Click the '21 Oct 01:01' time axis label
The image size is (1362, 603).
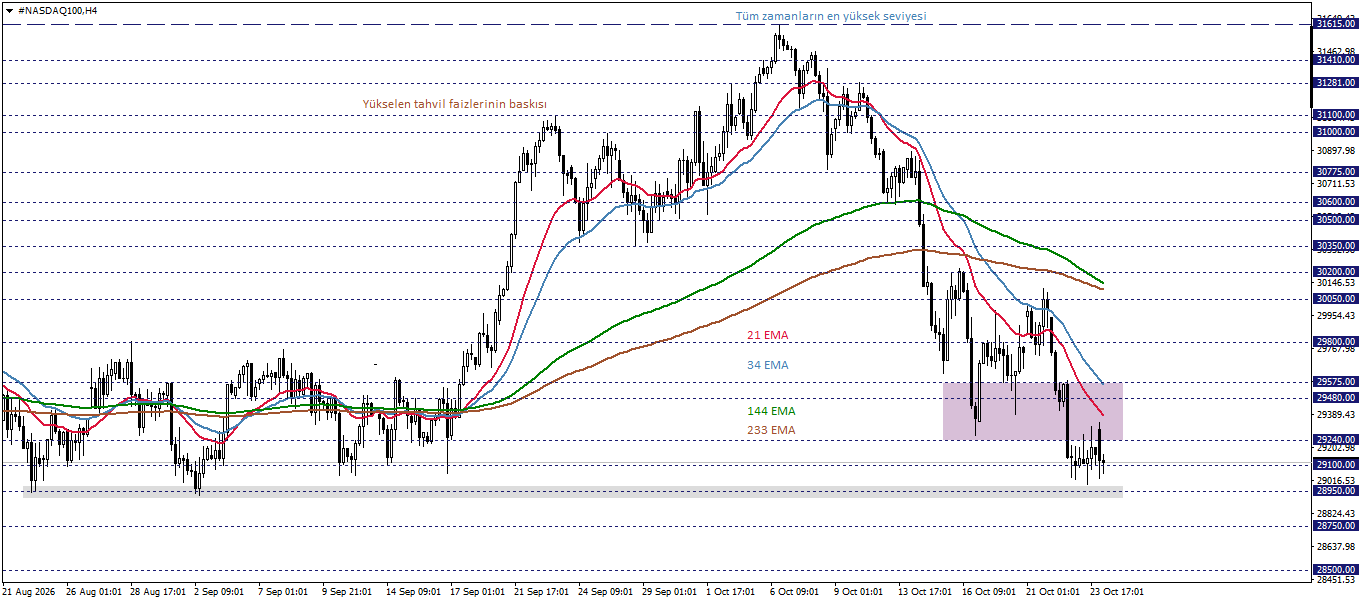(x=1054, y=592)
